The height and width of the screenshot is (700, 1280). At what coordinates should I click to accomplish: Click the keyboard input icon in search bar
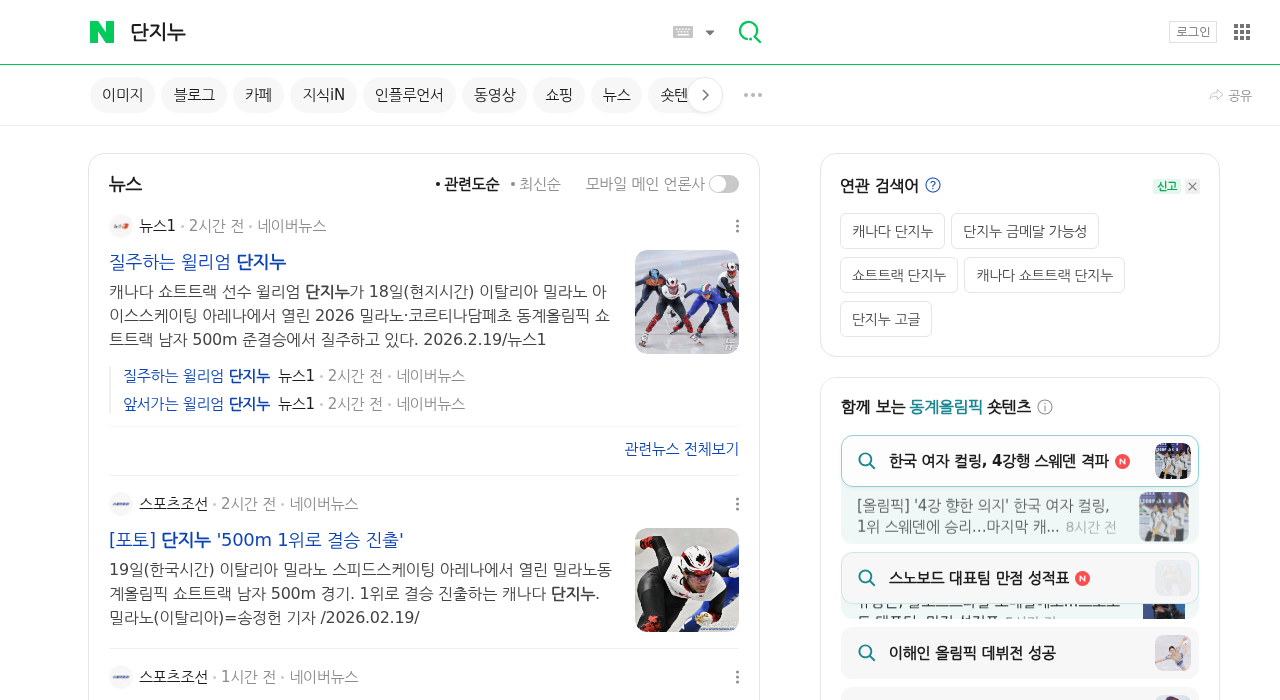tap(681, 31)
